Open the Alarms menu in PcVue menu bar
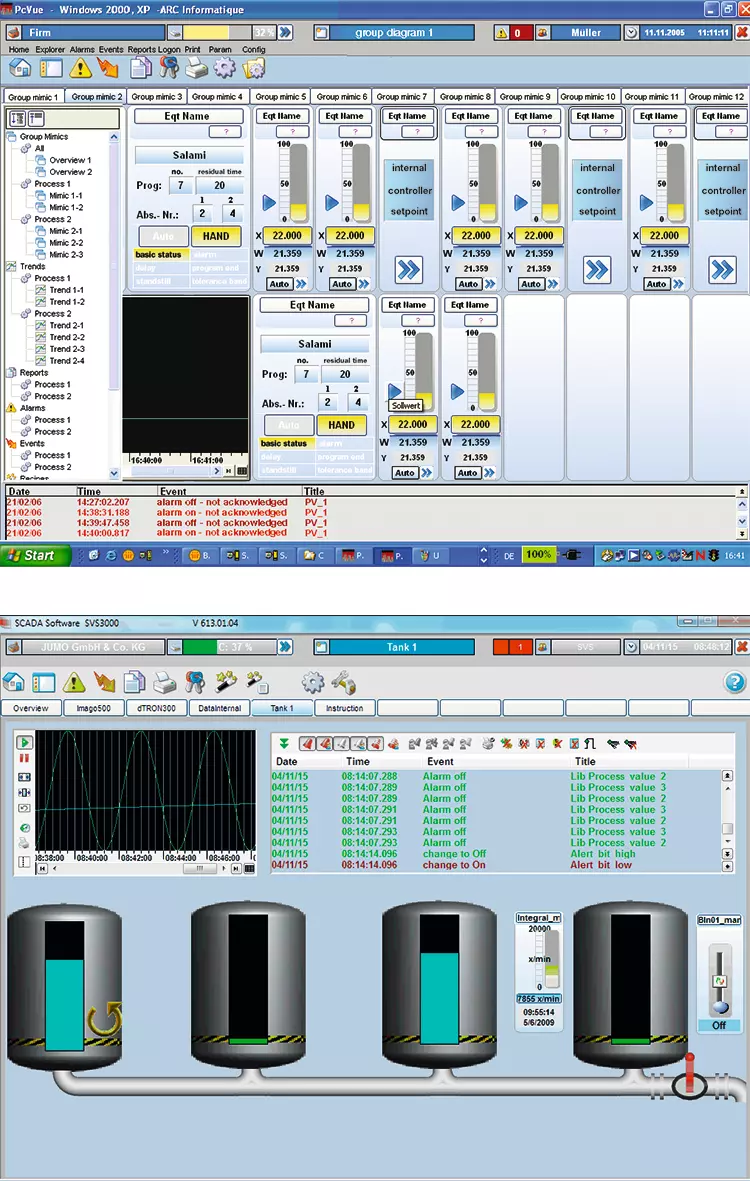The height and width of the screenshot is (1181, 750). coord(82,49)
